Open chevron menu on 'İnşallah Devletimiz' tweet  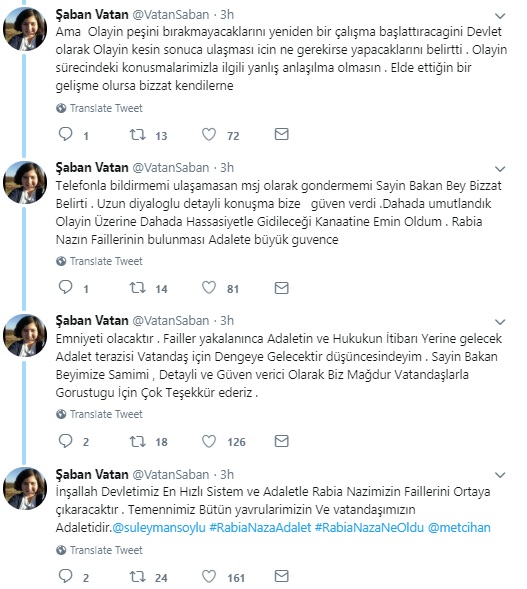(500, 475)
